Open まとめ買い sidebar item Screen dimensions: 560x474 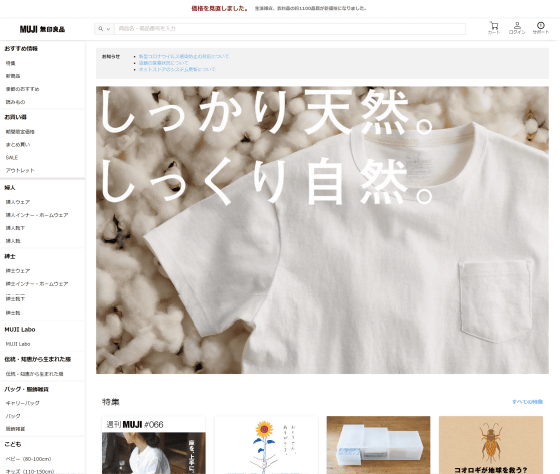[x=18, y=145]
